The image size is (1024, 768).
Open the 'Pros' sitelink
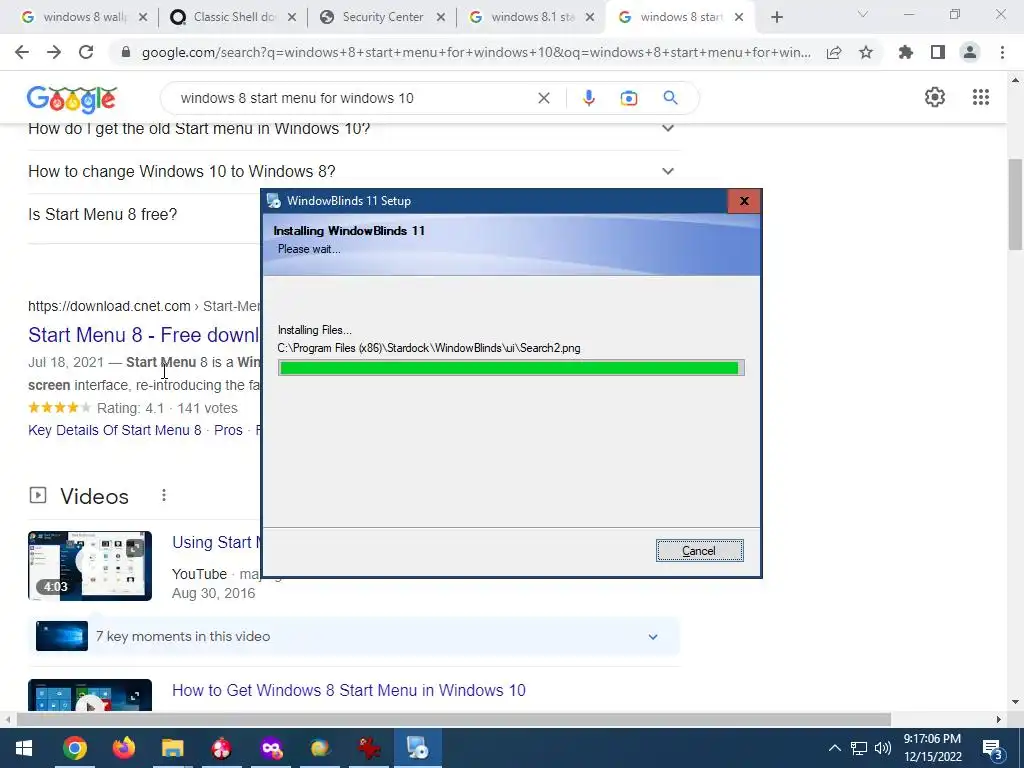228,430
